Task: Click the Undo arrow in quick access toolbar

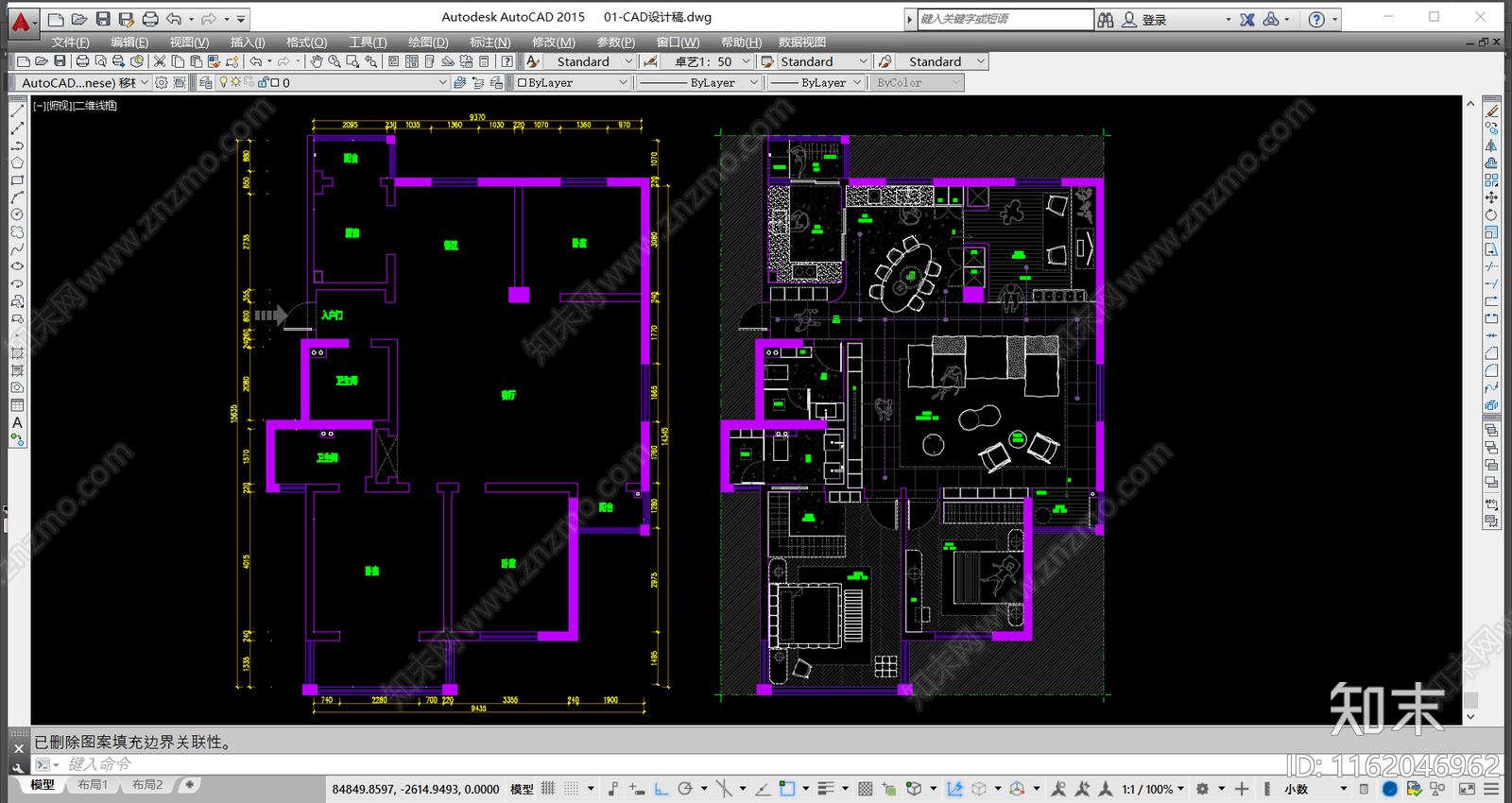Action: [174, 19]
